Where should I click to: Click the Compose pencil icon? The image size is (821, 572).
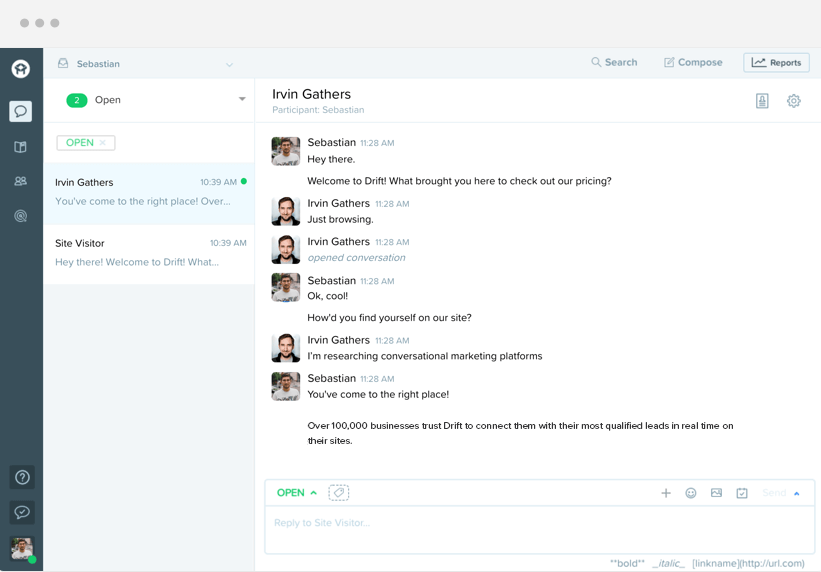click(669, 62)
